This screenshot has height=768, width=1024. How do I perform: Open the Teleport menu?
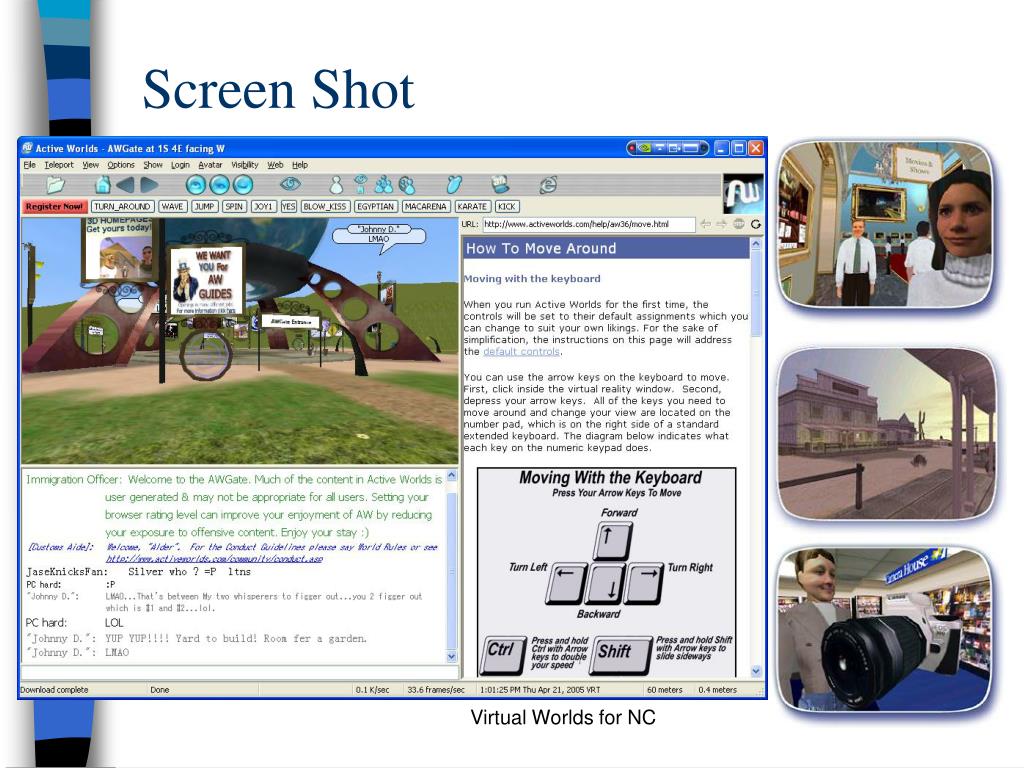[x=59, y=165]
